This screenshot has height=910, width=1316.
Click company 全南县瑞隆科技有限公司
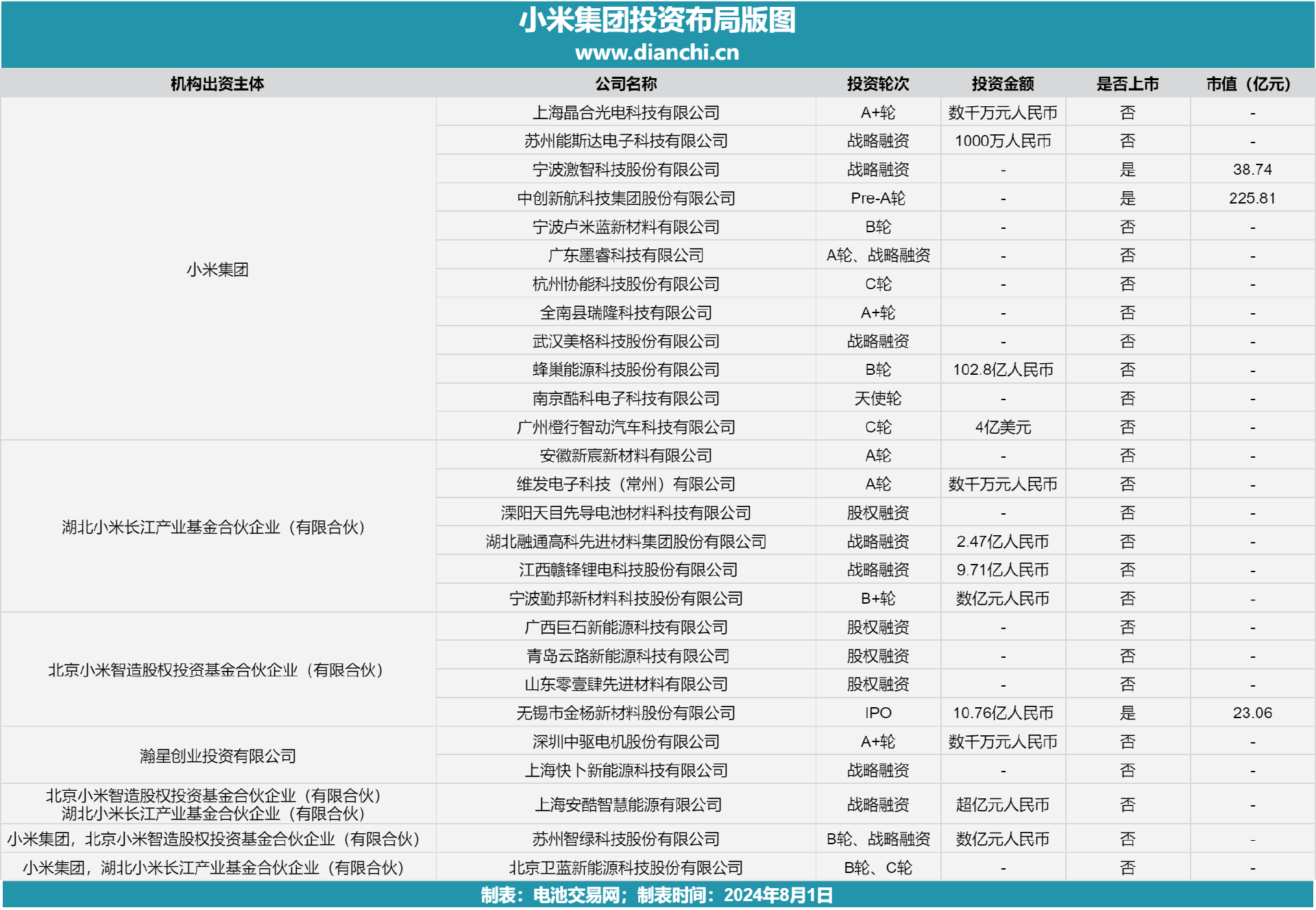tap(626, 312)
